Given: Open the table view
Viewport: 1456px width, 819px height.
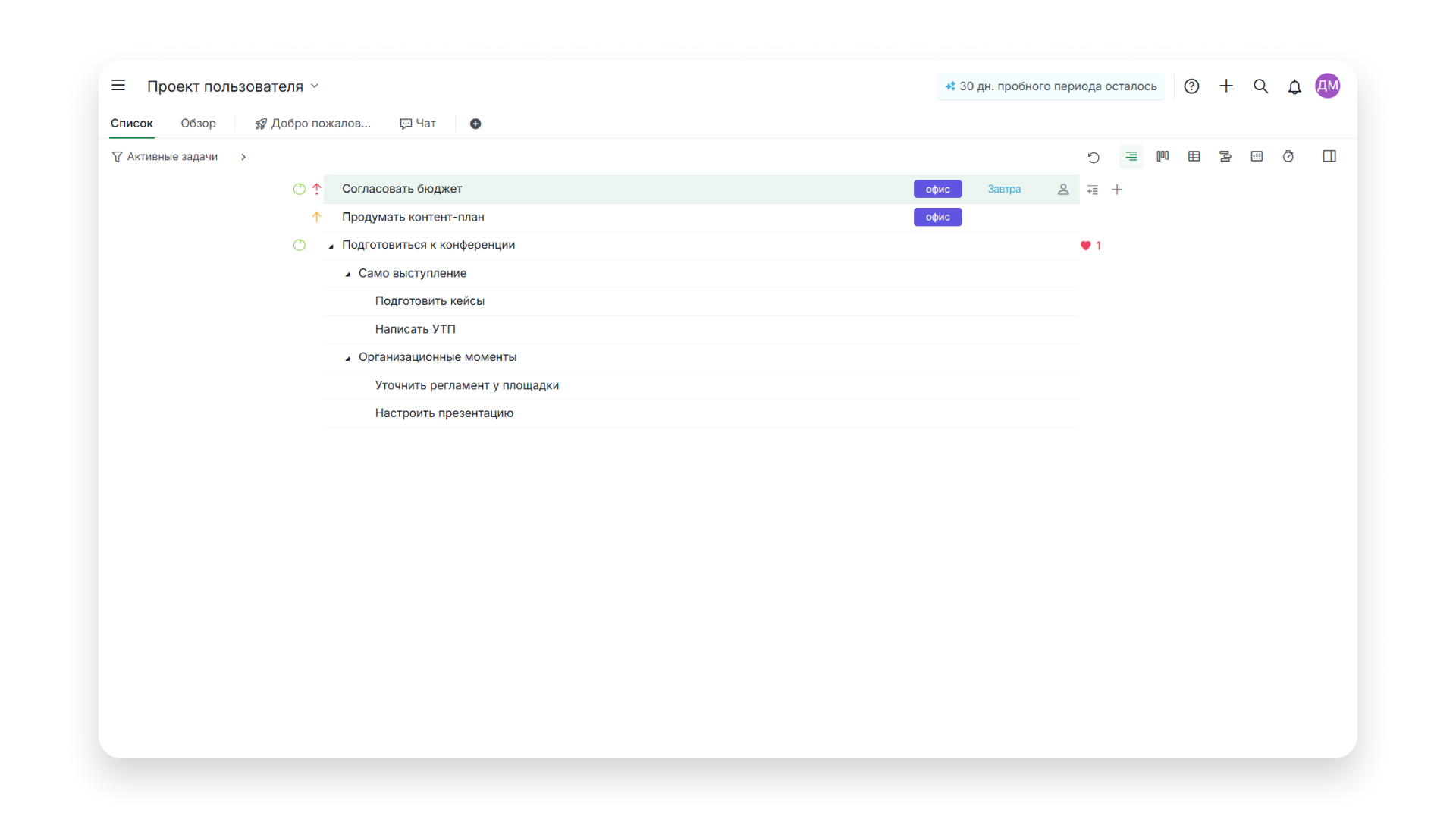Looking at the screenshot, I should (x=1194, y=156).
